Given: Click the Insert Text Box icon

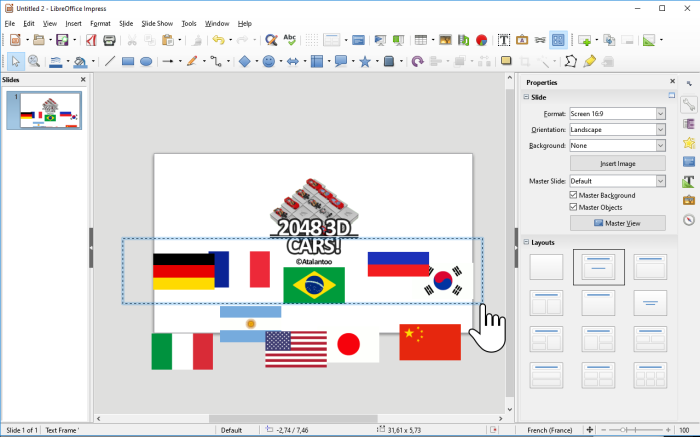Looking at the screenshot, I should (504, 40).
